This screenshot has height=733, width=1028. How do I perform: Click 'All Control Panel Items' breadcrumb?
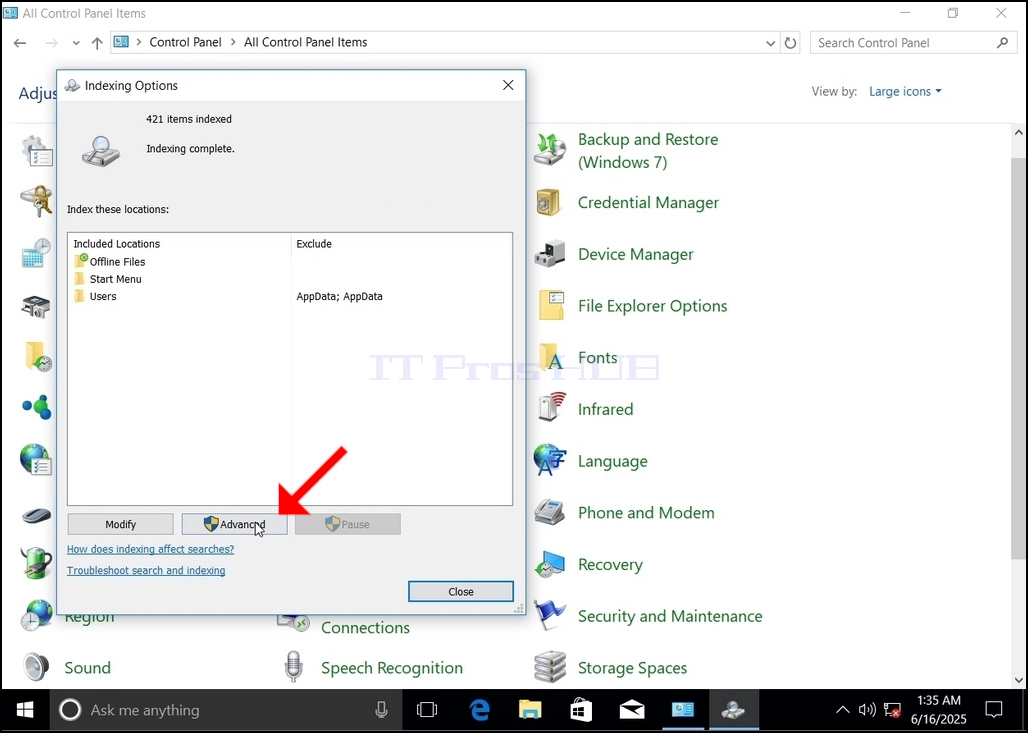(306, 42)
